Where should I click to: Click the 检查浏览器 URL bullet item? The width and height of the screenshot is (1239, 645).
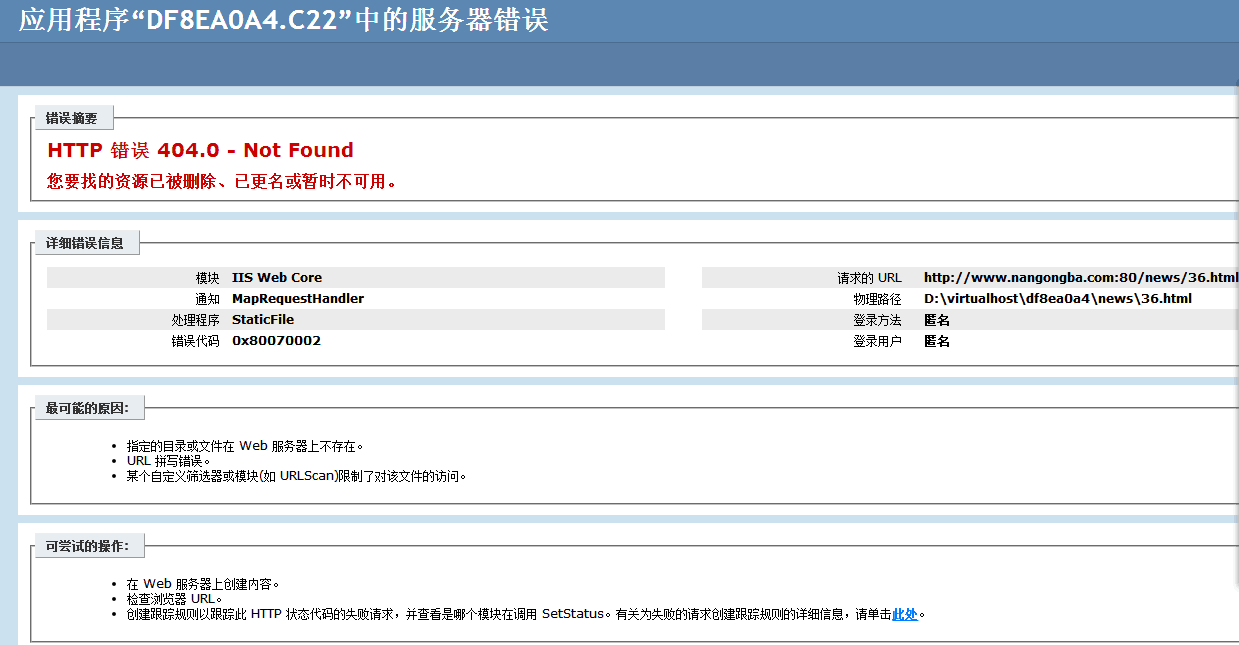point(174,599)
